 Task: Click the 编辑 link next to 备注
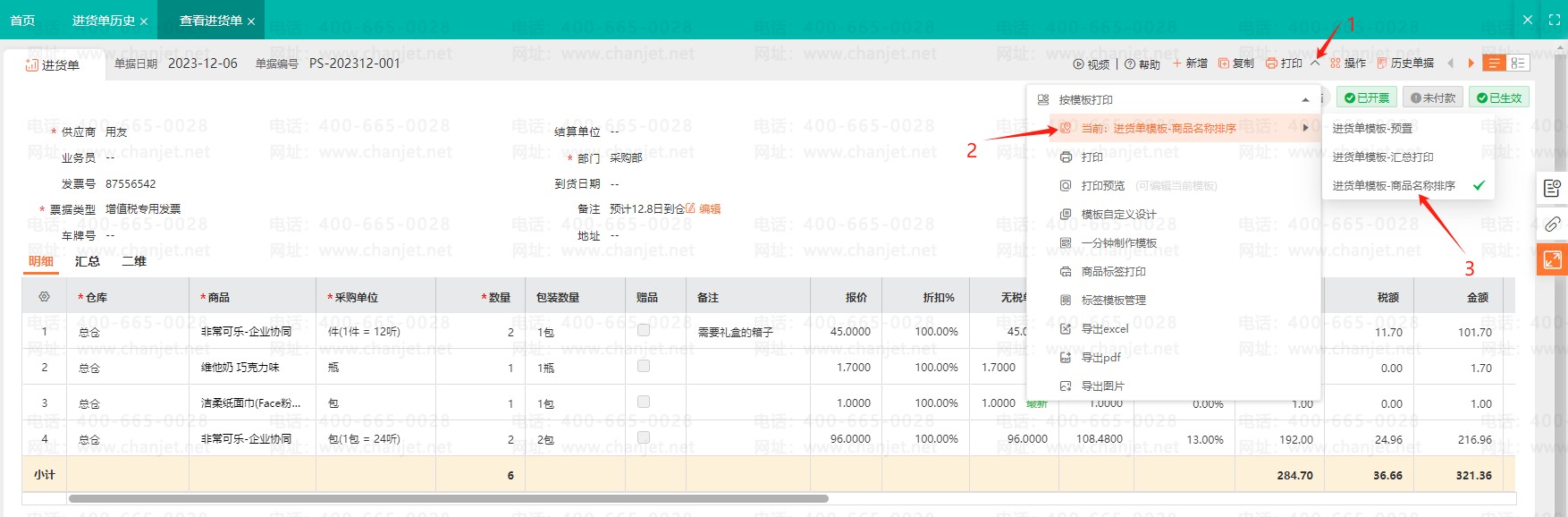click(x=710, y=209)
